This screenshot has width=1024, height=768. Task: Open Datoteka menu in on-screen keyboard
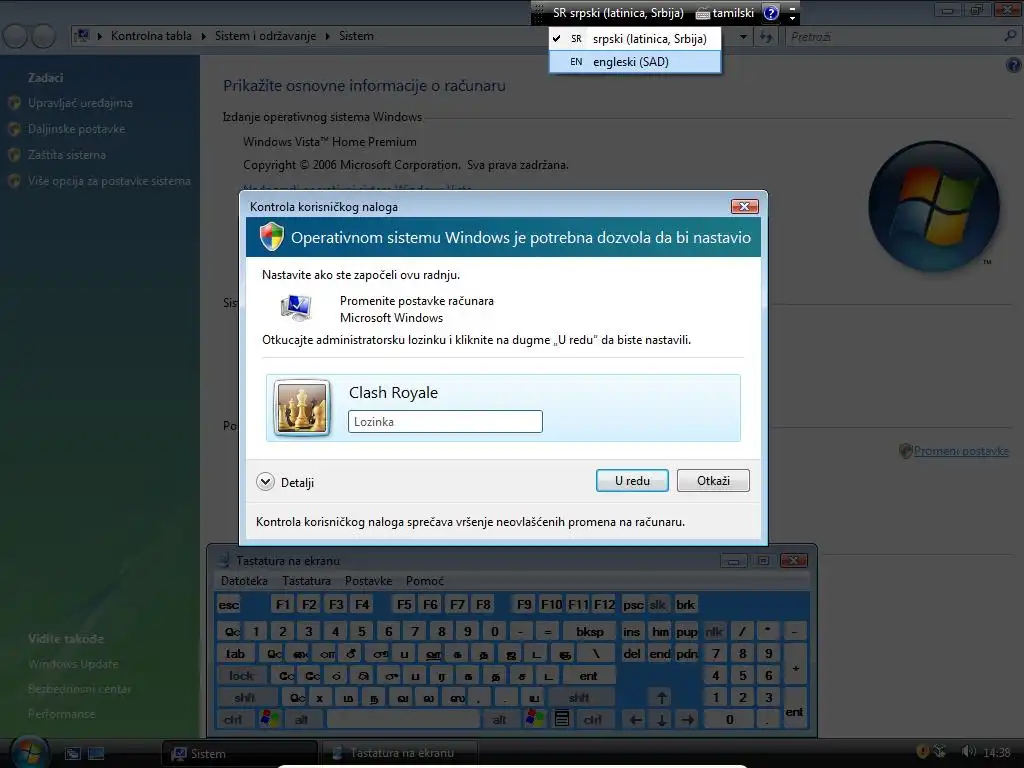pyautogui.click(x=244, y=581)
